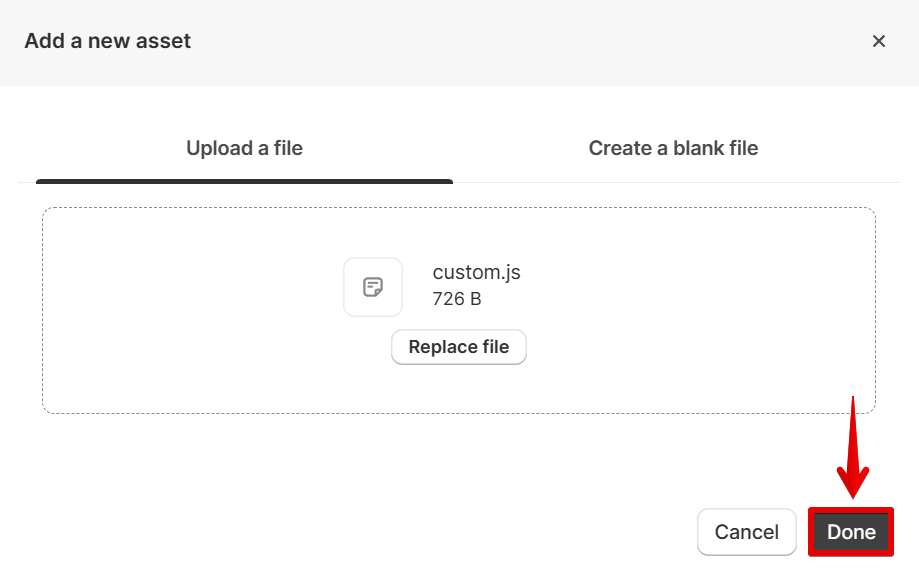Click the custom.js file document icon
This screenshot has width=919, height=573.
(373, 287)
